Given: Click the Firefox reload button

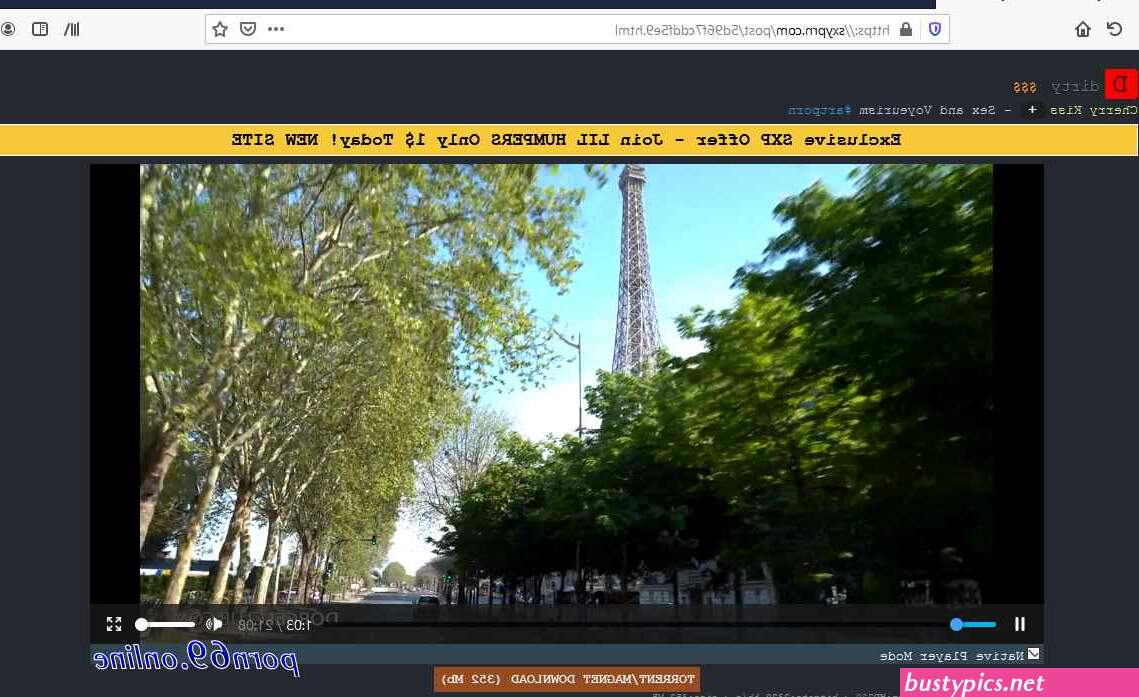Looking at the screenshot, I should click(1114, 29).
